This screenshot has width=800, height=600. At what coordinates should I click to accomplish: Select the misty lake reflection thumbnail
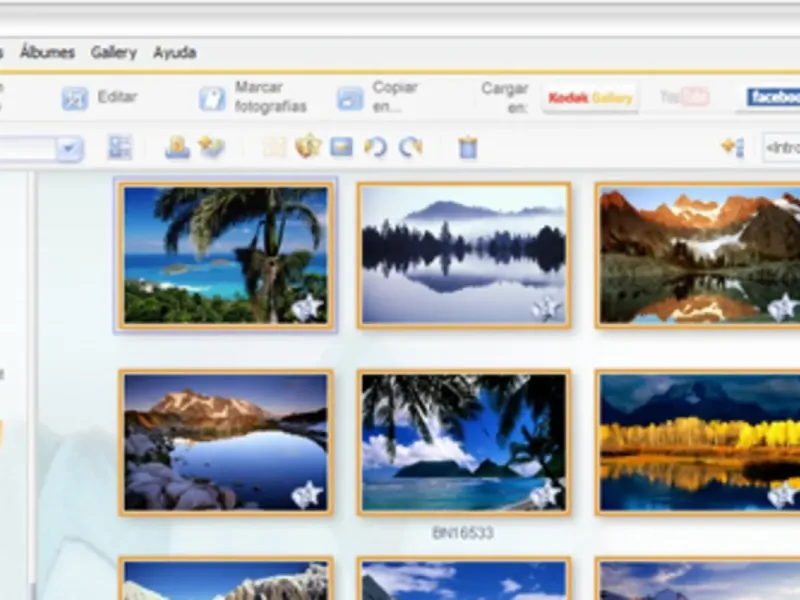(464, 256)
